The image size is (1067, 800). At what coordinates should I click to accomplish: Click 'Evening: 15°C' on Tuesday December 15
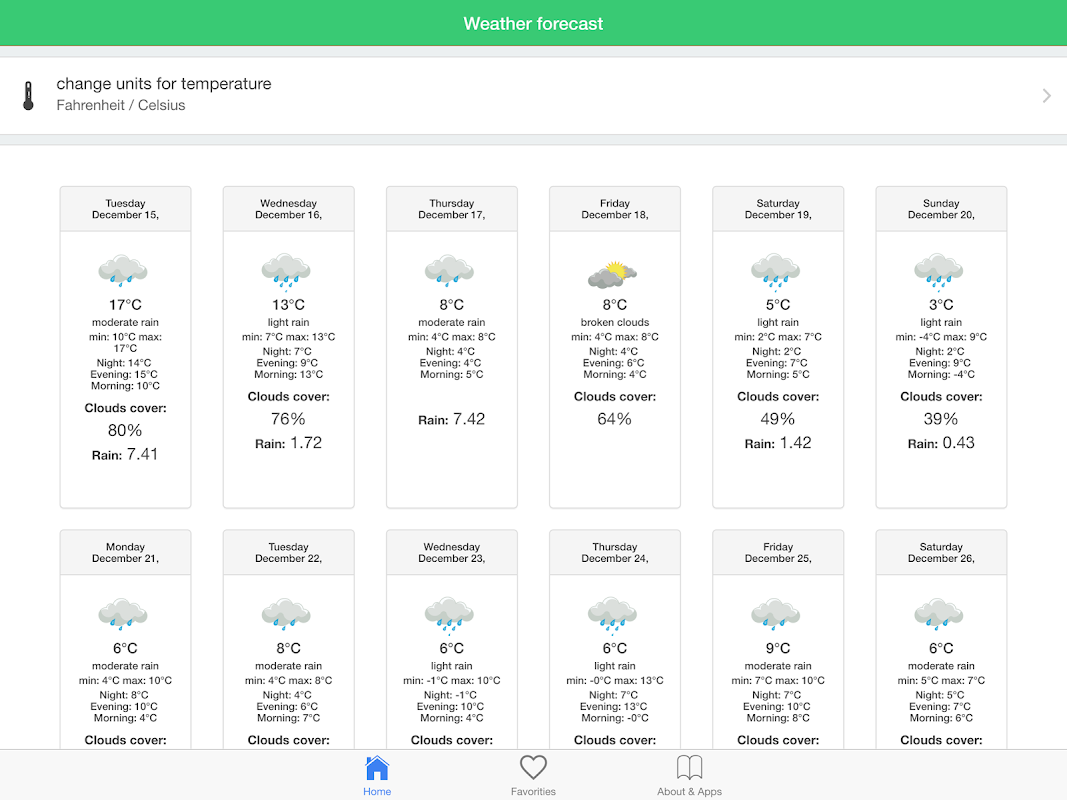point(124,375)
